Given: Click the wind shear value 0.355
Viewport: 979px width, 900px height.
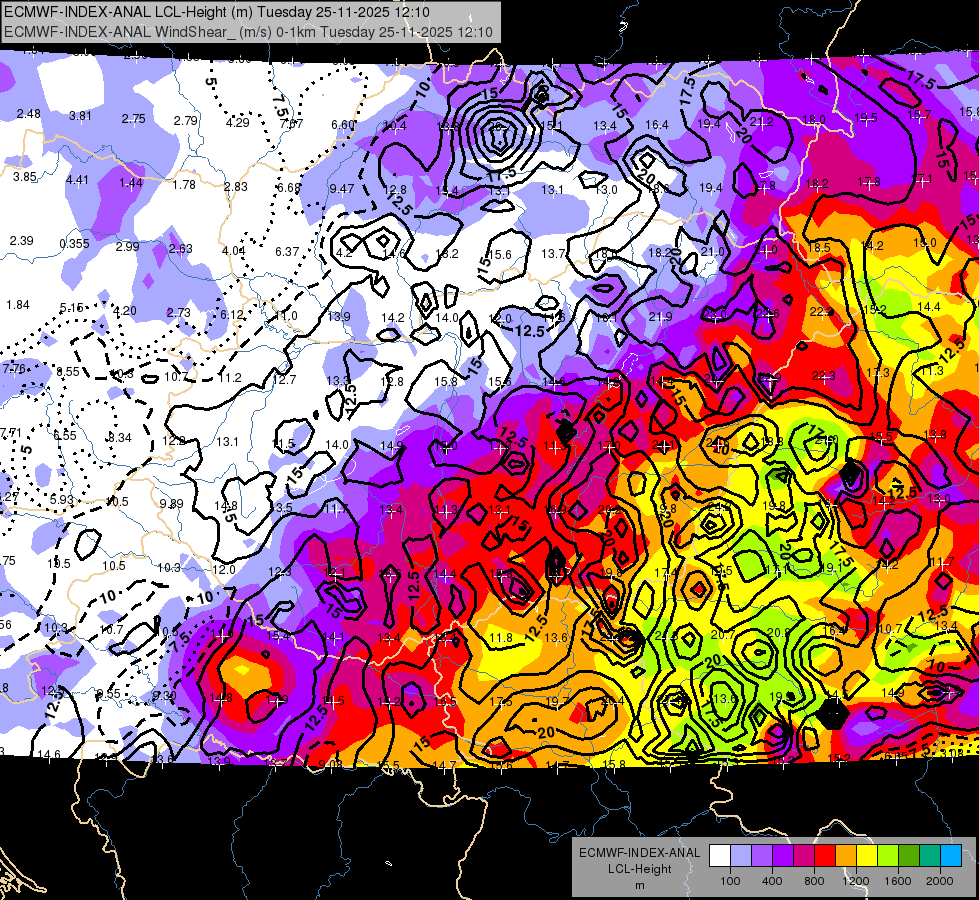Looking at the screenshot, I should (74, 244).
